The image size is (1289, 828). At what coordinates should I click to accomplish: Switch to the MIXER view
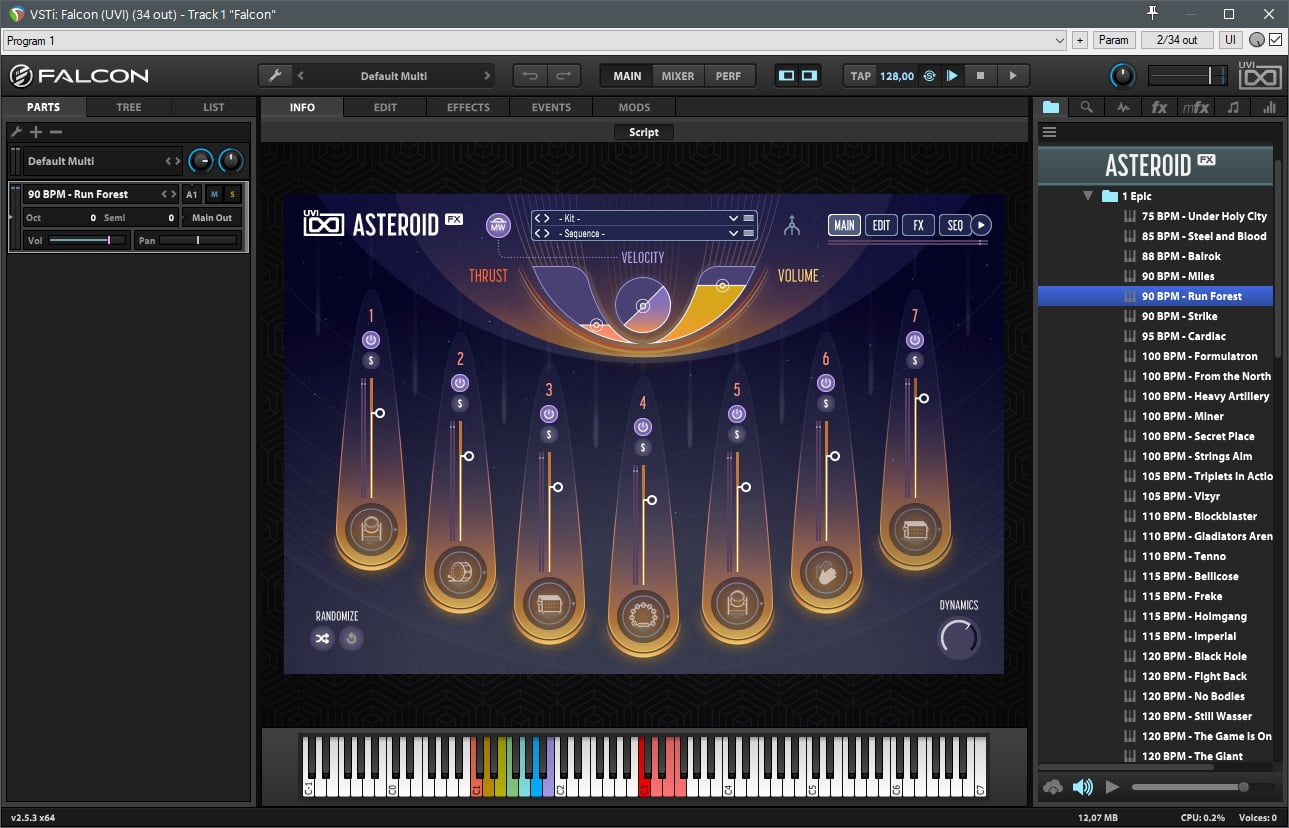[677, 76]
